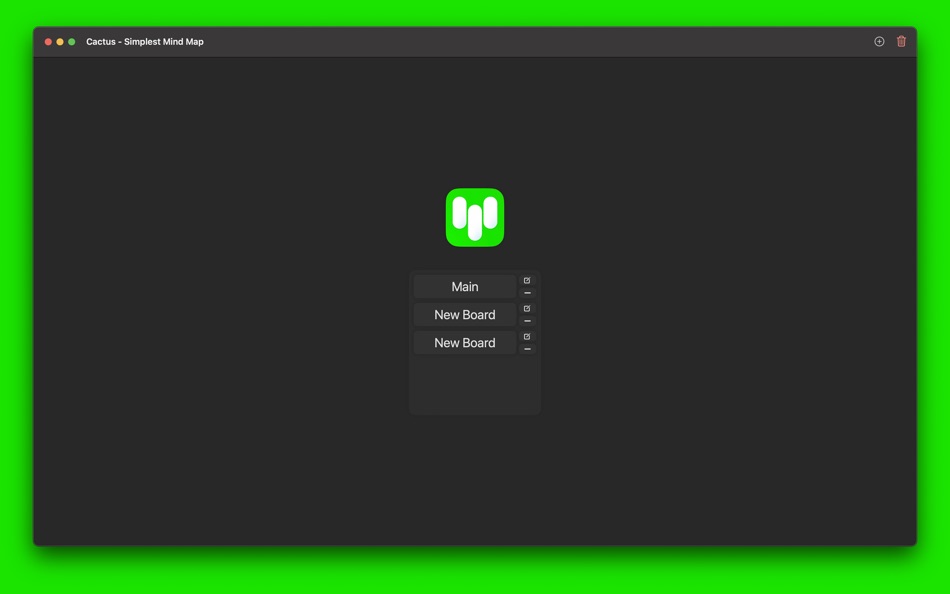Remove the Main board using its minus icon
The width and height of the screenshot is (950, 594).
[x=527, y=293]
